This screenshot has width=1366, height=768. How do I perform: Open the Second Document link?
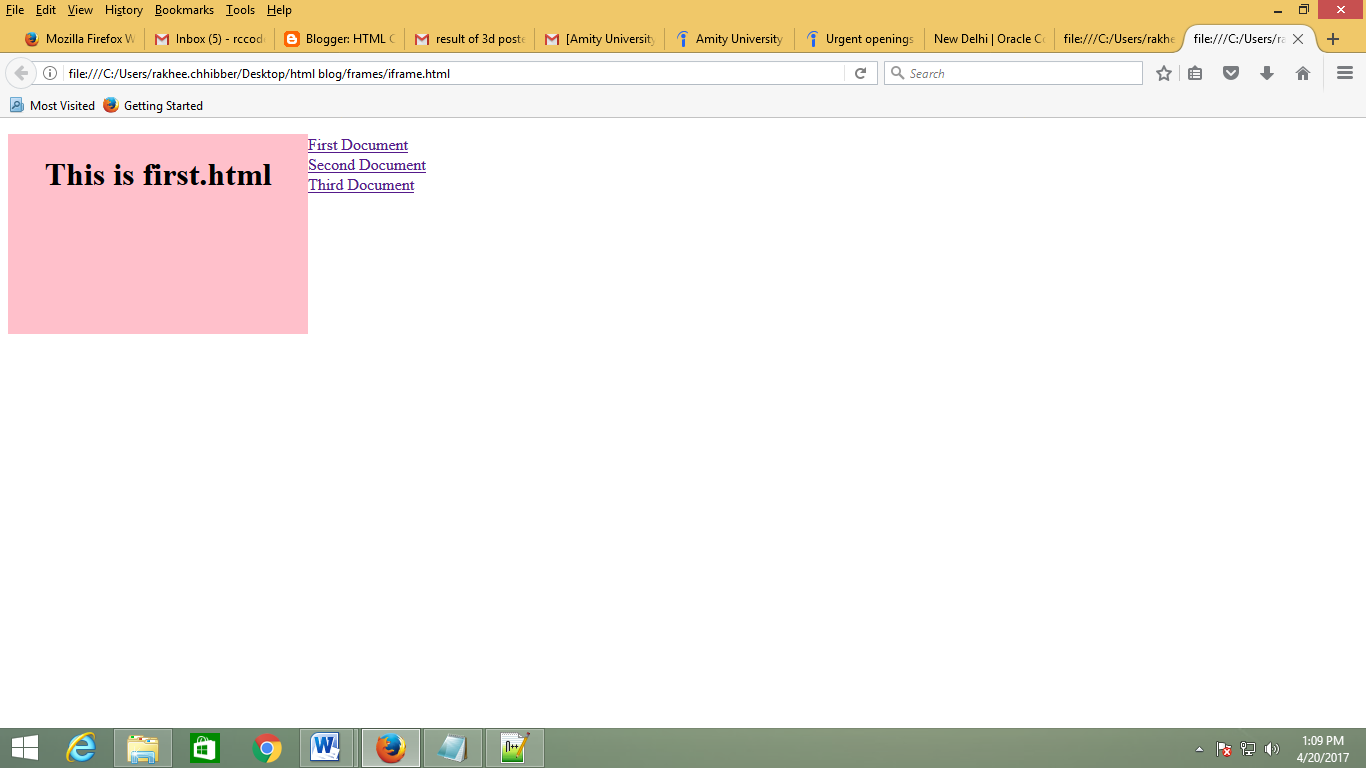(366, 165)
